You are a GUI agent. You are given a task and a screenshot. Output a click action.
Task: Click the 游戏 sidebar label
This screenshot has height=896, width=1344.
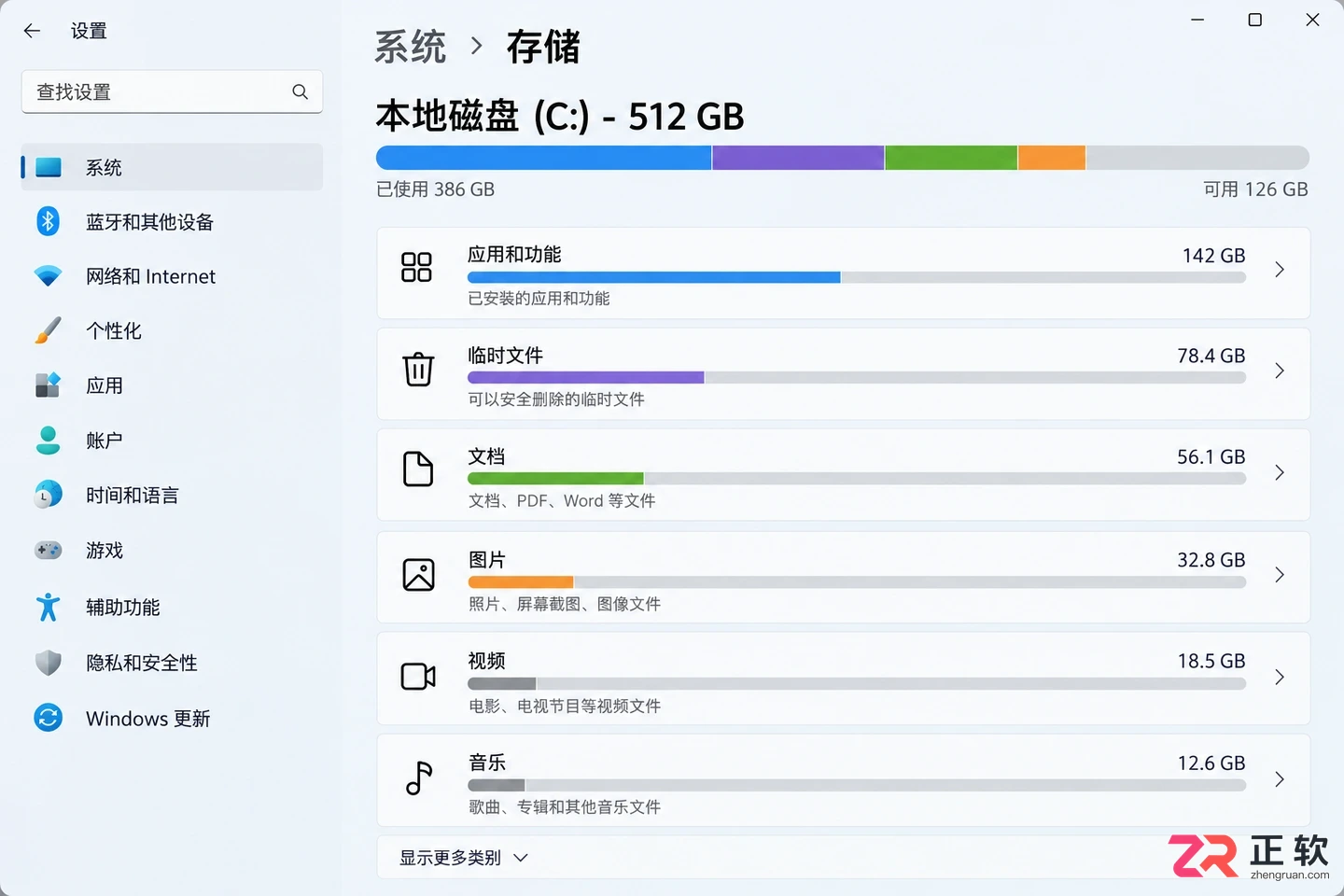click(105, 550)
